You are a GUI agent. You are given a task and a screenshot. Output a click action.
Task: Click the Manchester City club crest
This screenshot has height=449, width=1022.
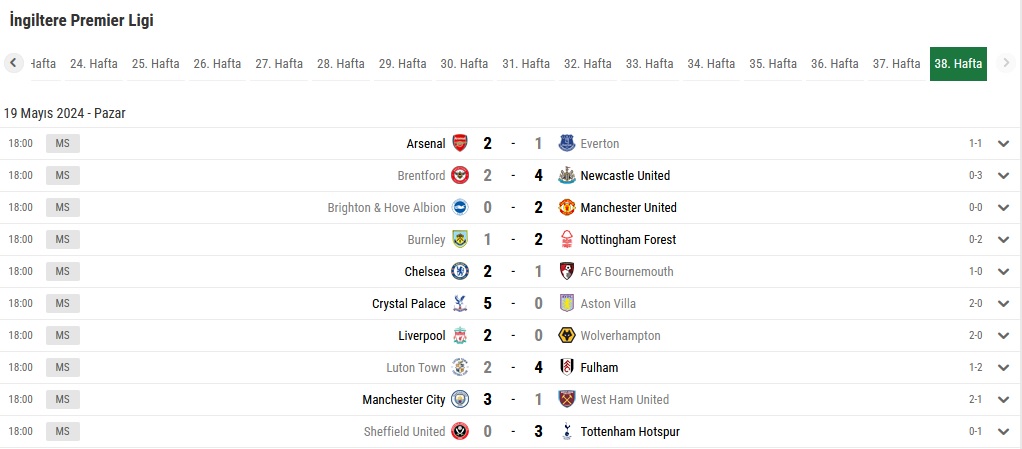pyautogui.click(x=460, y=399)
